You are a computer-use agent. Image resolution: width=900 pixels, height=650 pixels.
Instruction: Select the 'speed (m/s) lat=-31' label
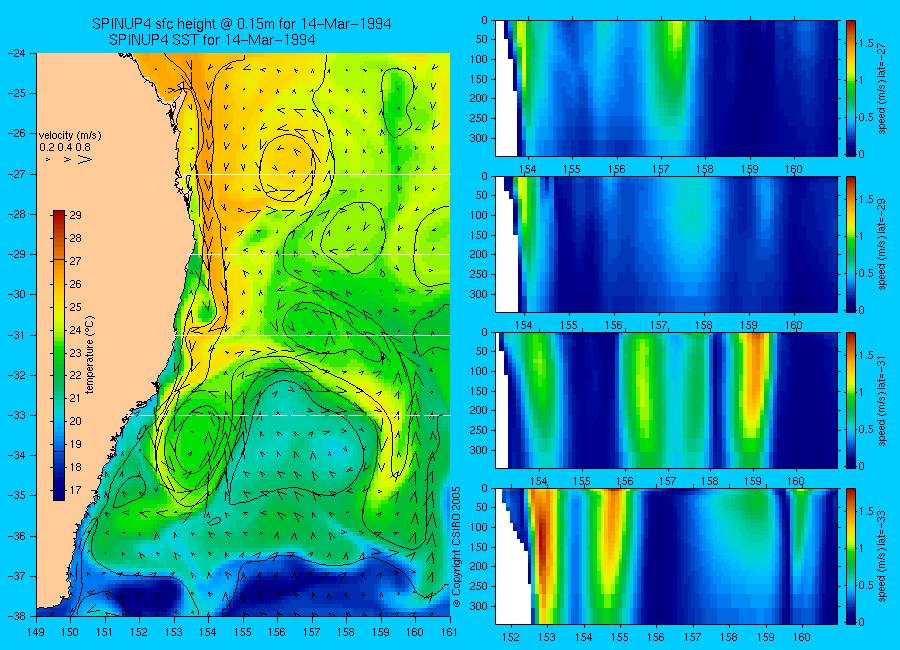[883, 400]
